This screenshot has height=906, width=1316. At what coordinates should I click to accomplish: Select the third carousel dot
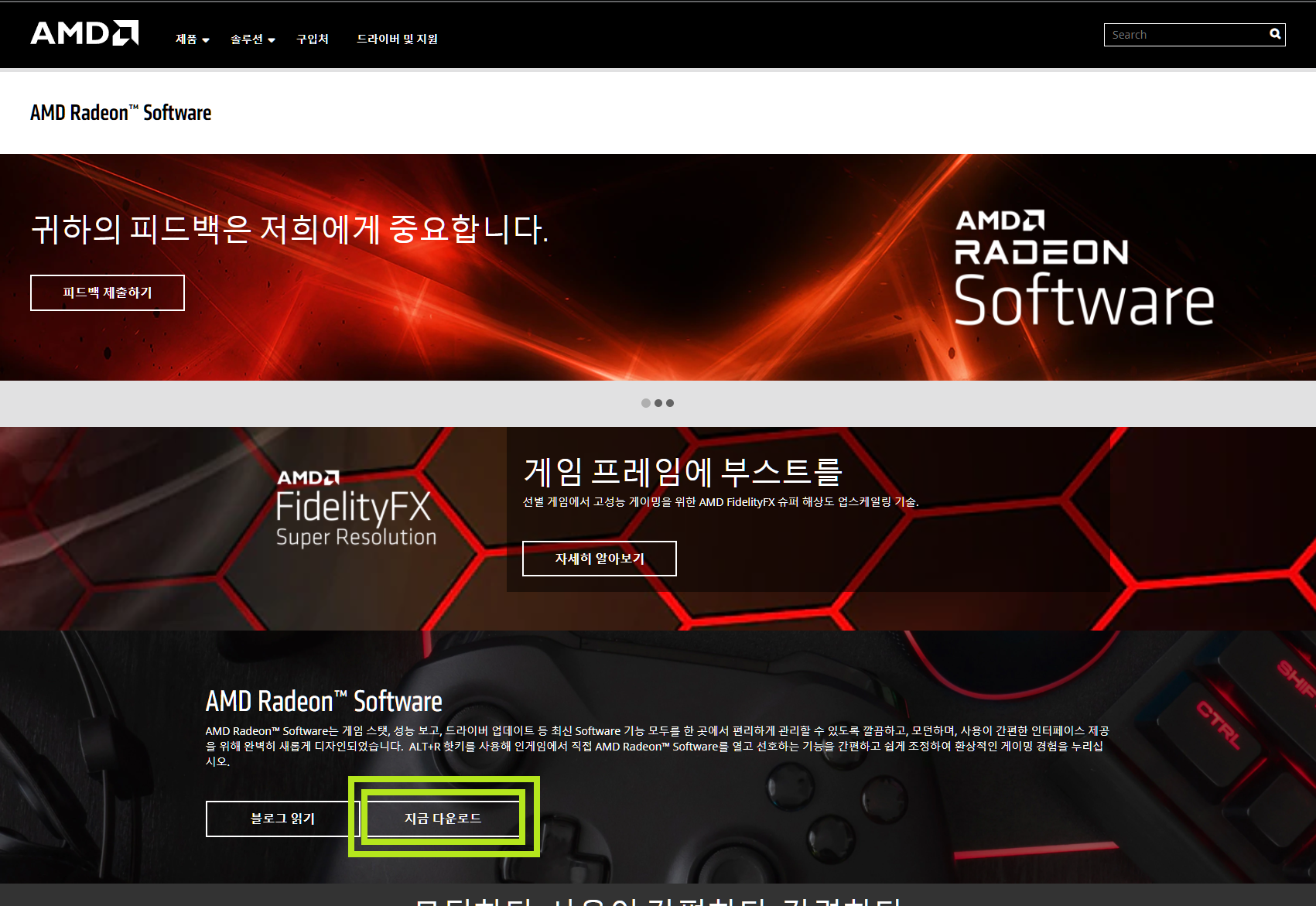pos(670,403)
